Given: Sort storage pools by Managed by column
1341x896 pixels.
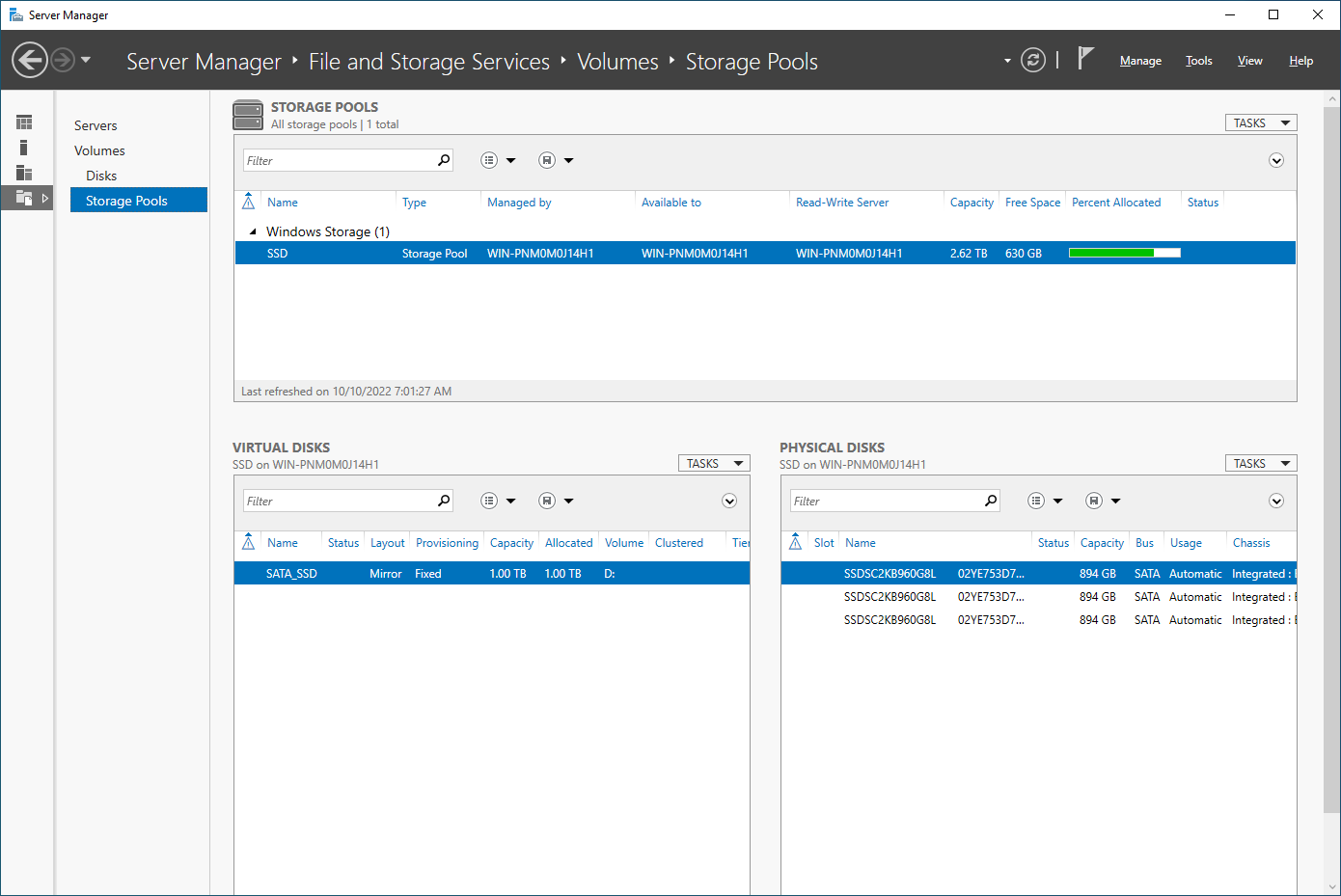Looking at the screenshot, I should [519, 203].
